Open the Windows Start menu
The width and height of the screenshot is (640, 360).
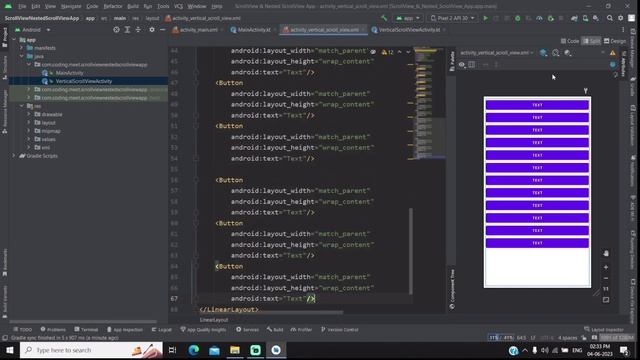click(9, 350)
